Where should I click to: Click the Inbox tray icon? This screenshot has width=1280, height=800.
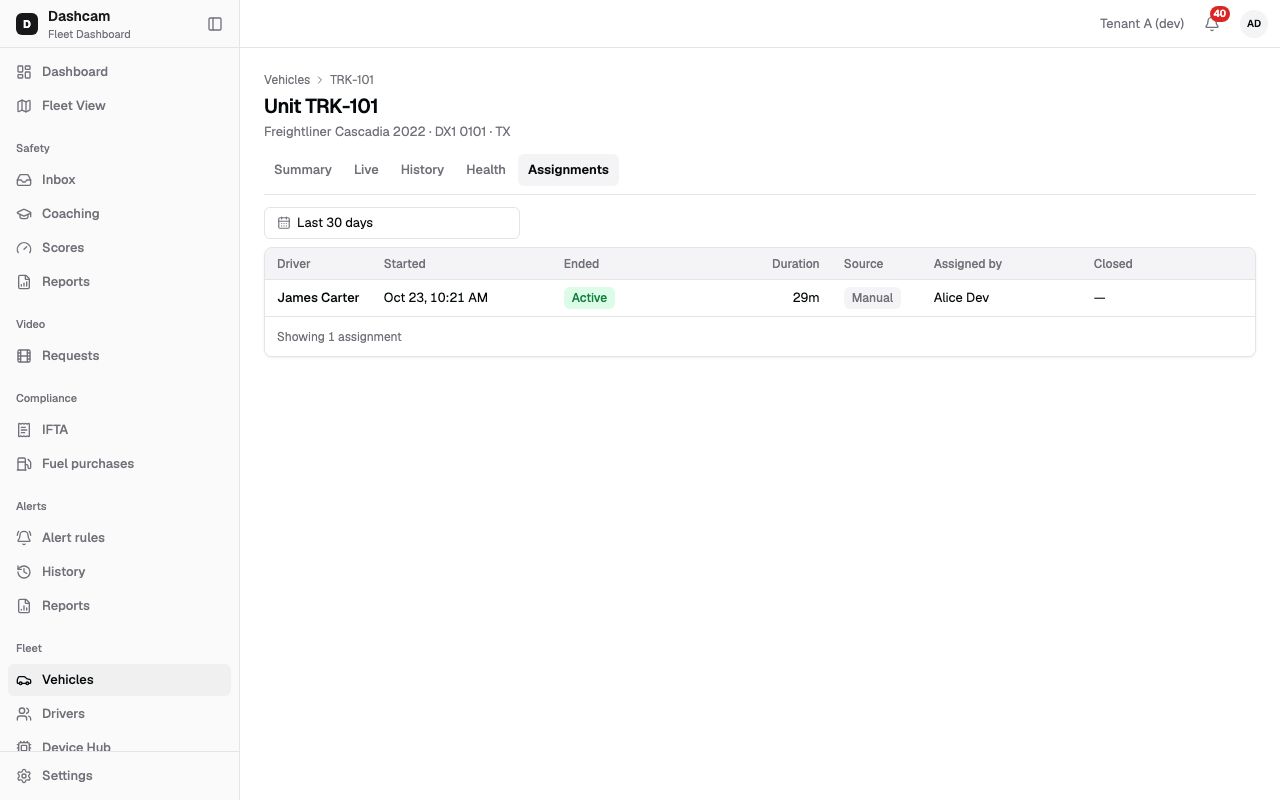(24, 180)
